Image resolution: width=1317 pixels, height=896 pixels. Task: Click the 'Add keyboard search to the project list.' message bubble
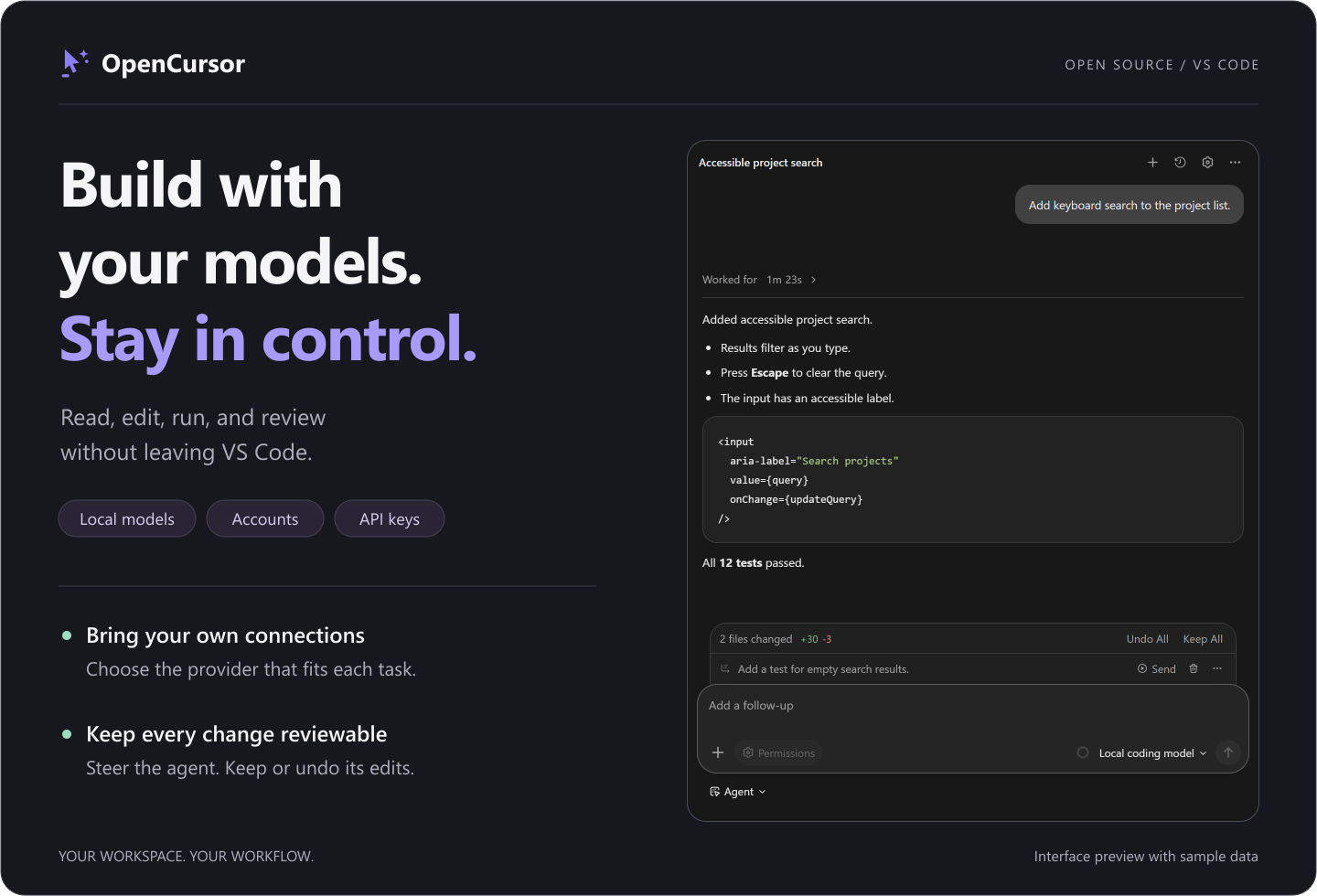(1130, 205)
